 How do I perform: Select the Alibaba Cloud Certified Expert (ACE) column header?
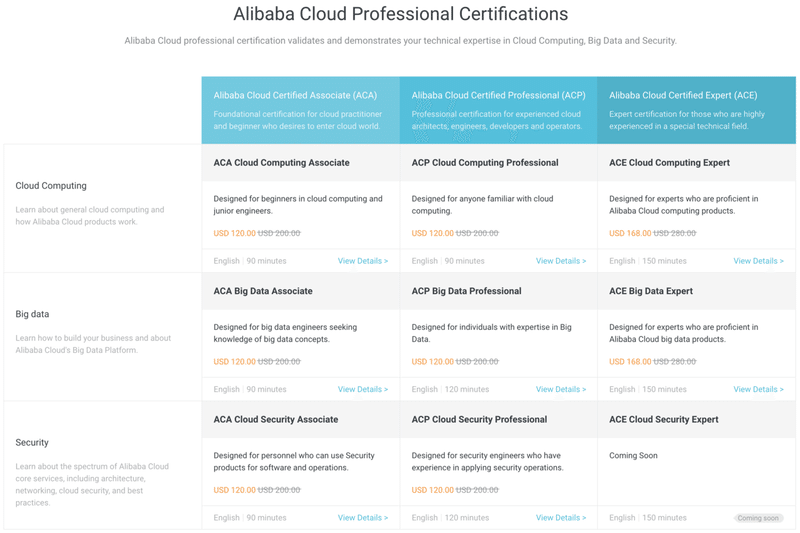(683, 96)
